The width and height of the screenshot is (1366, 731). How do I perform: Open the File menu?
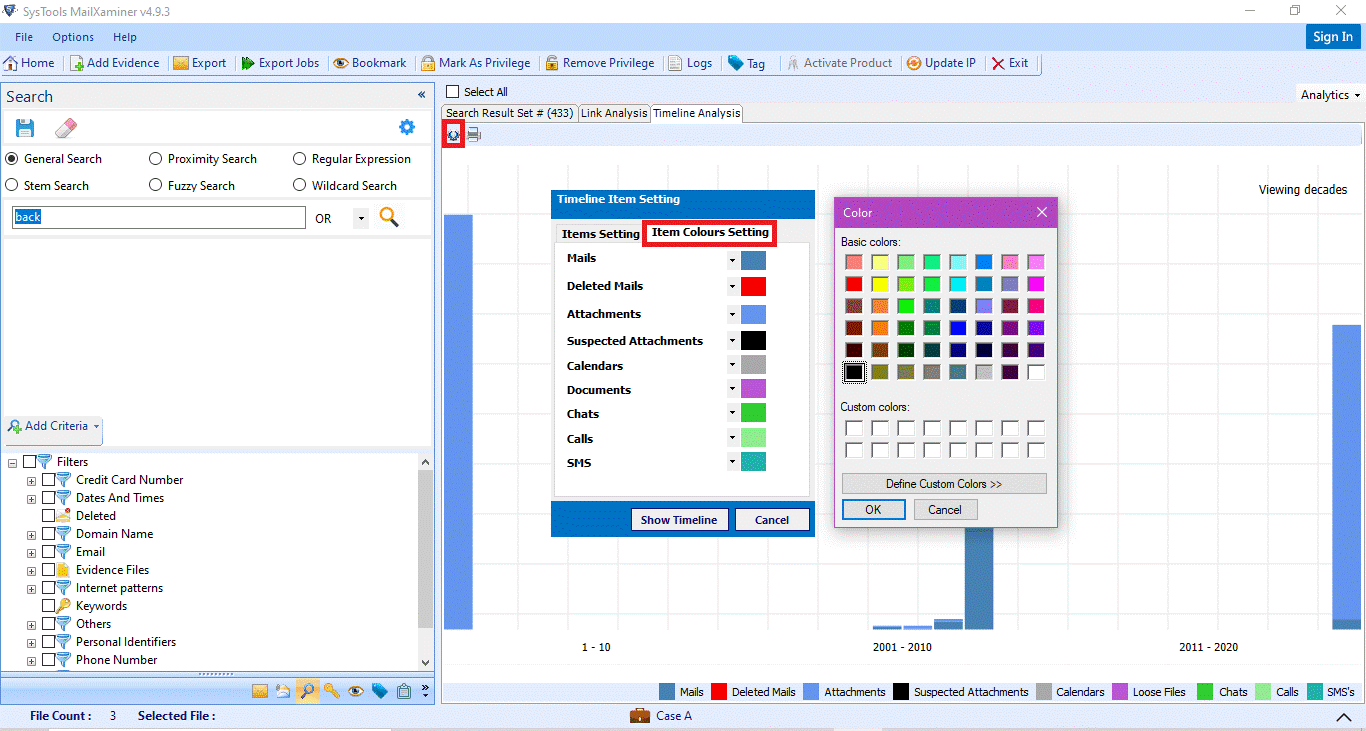coord(24,37)
